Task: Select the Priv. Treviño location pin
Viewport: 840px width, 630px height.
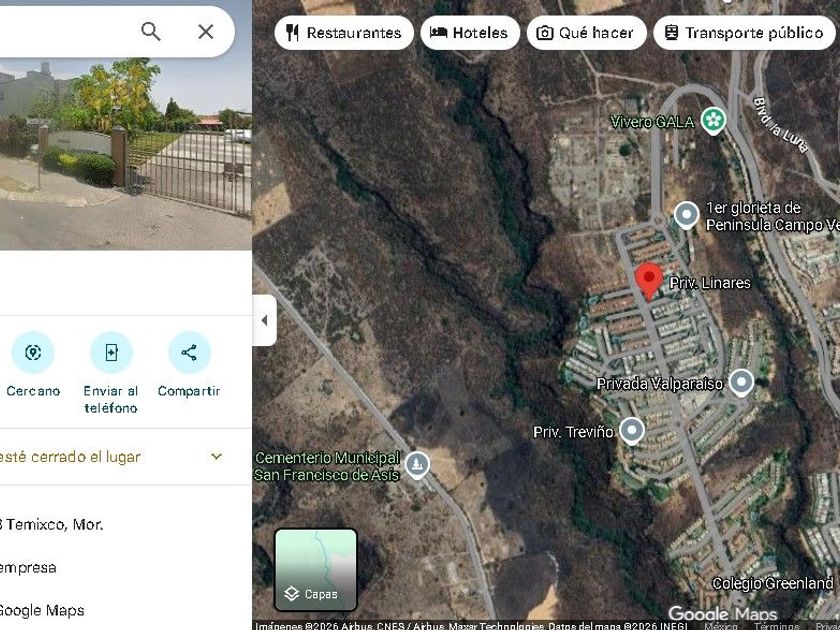Action: point(632,431)
